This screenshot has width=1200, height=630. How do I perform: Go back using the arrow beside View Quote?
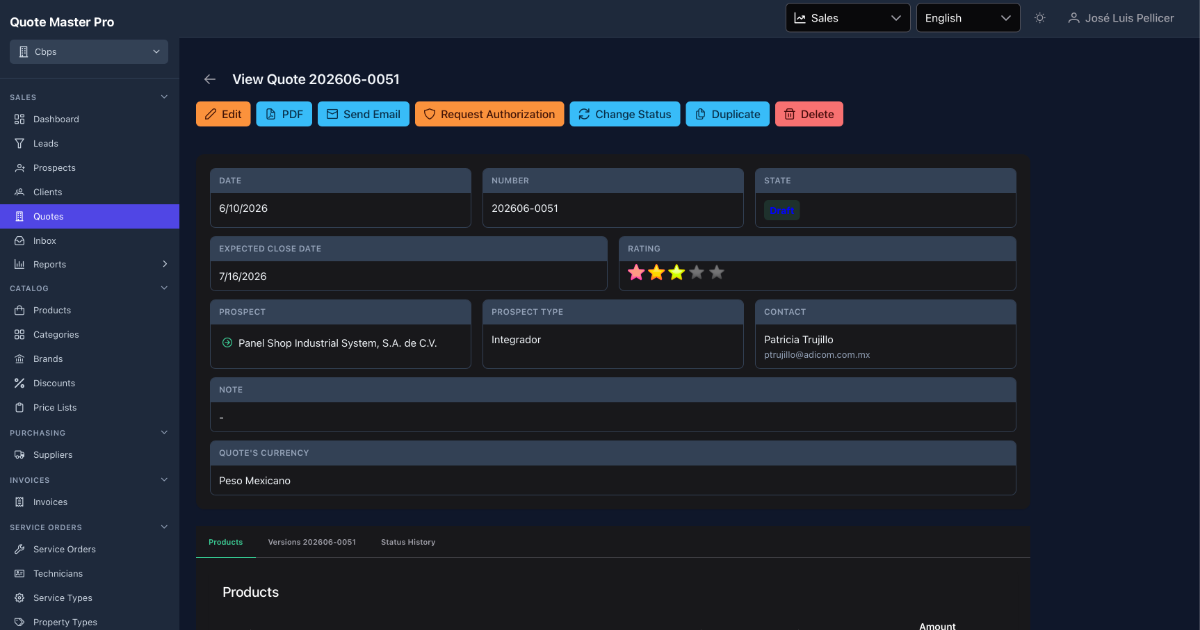pyautogui.click(x=210, y=79)
